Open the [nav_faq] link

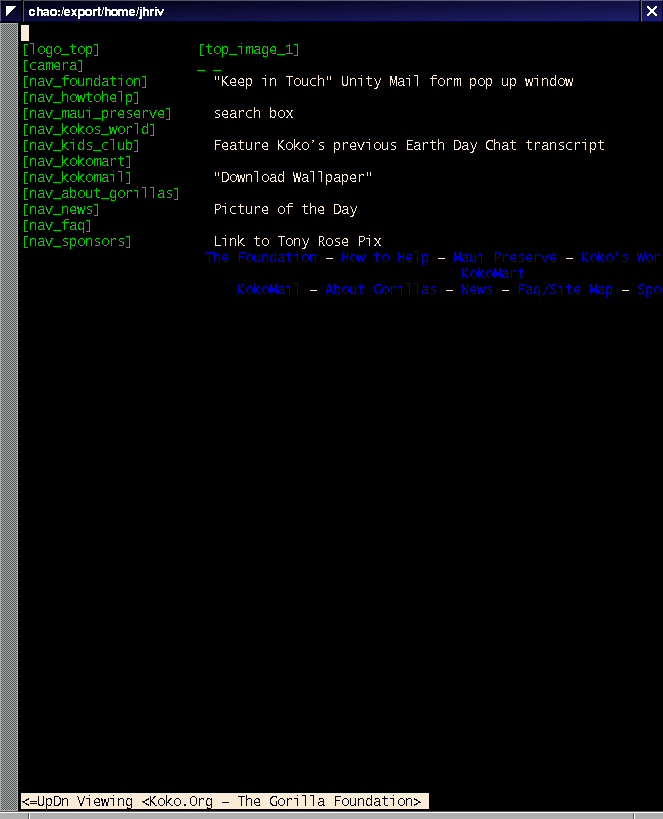[57, 226]
